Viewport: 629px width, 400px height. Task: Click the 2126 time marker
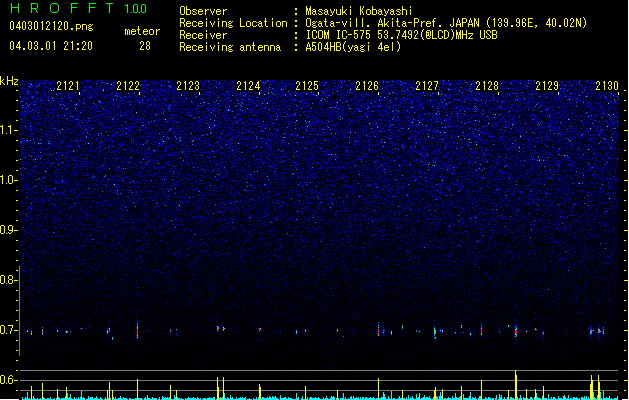[367, 86]
